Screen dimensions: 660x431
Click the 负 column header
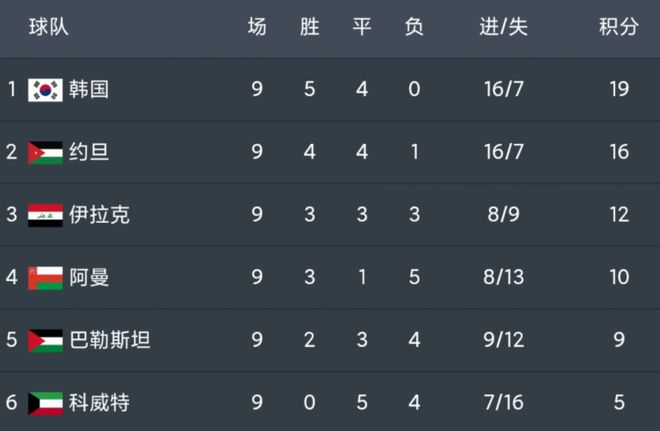pos(413,28)
